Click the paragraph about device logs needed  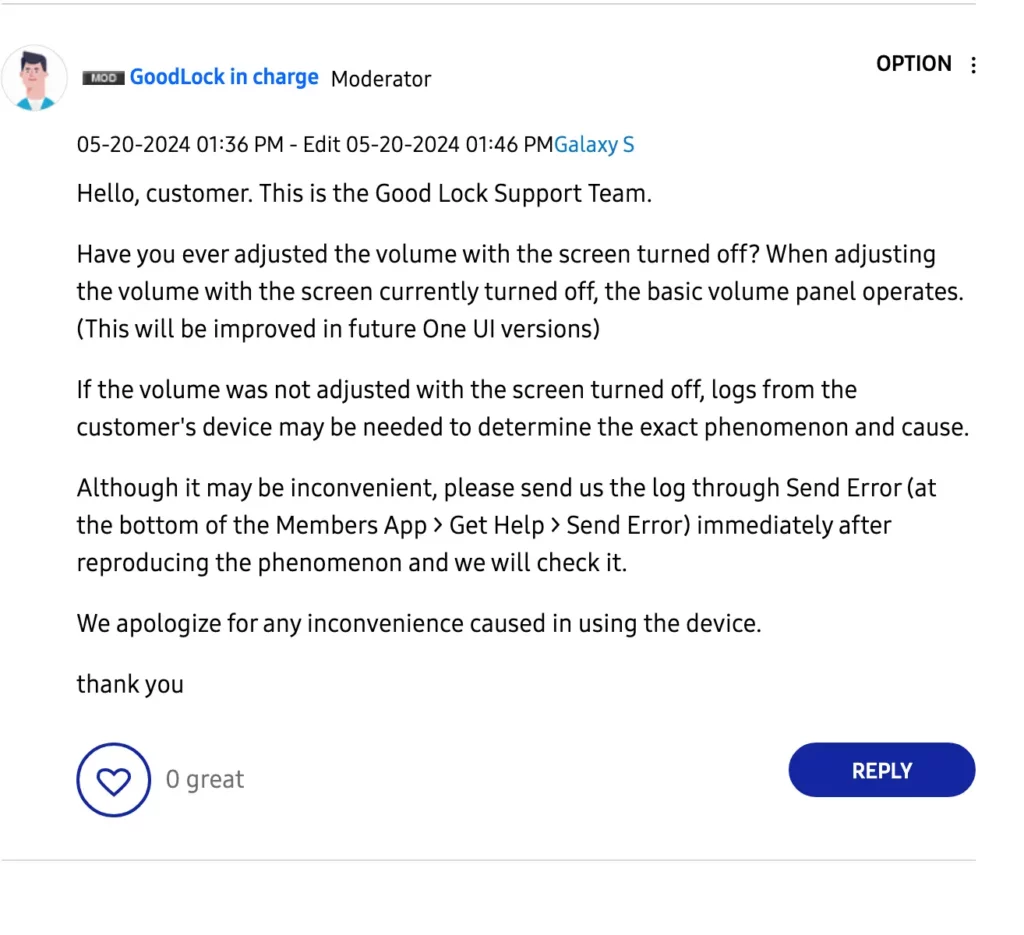tap(522, 408)
